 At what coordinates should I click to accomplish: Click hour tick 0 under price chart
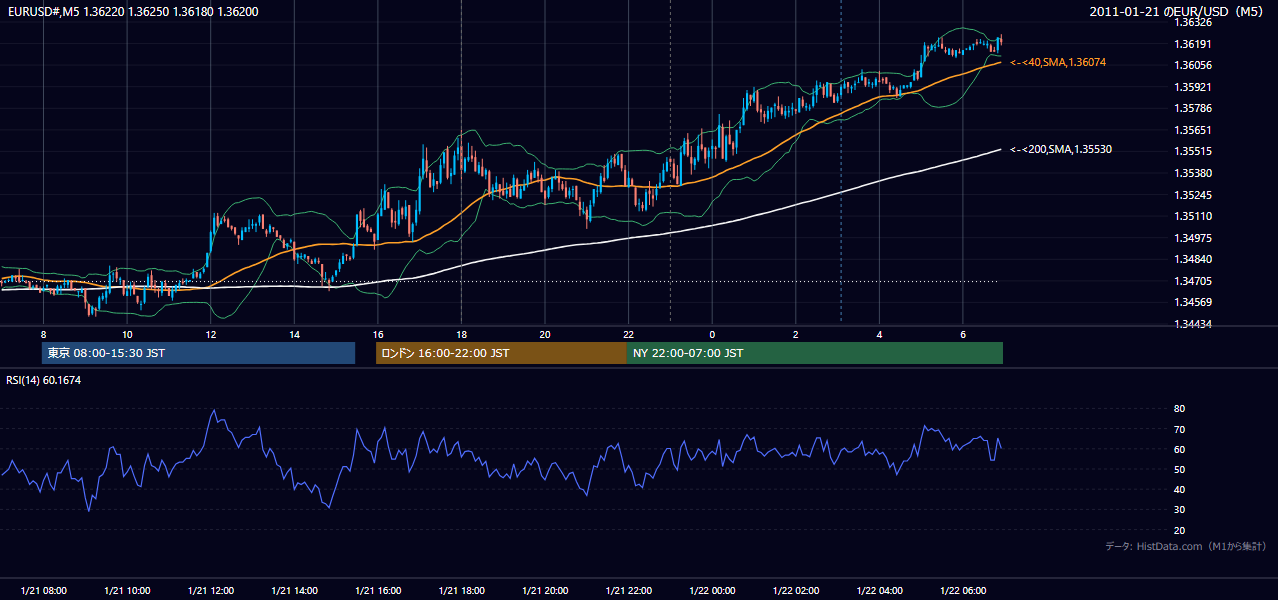pos(712,334)
